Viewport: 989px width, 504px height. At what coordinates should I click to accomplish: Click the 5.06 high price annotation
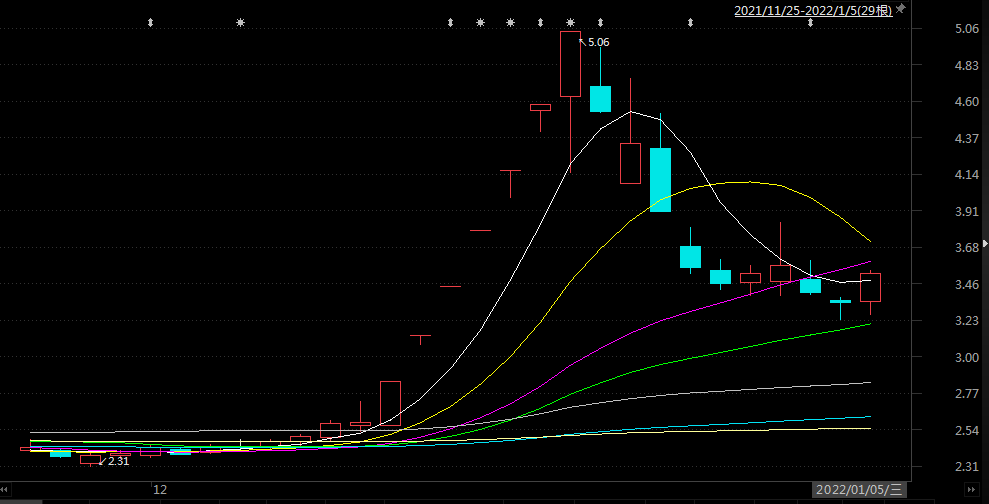tap(597, 42)
